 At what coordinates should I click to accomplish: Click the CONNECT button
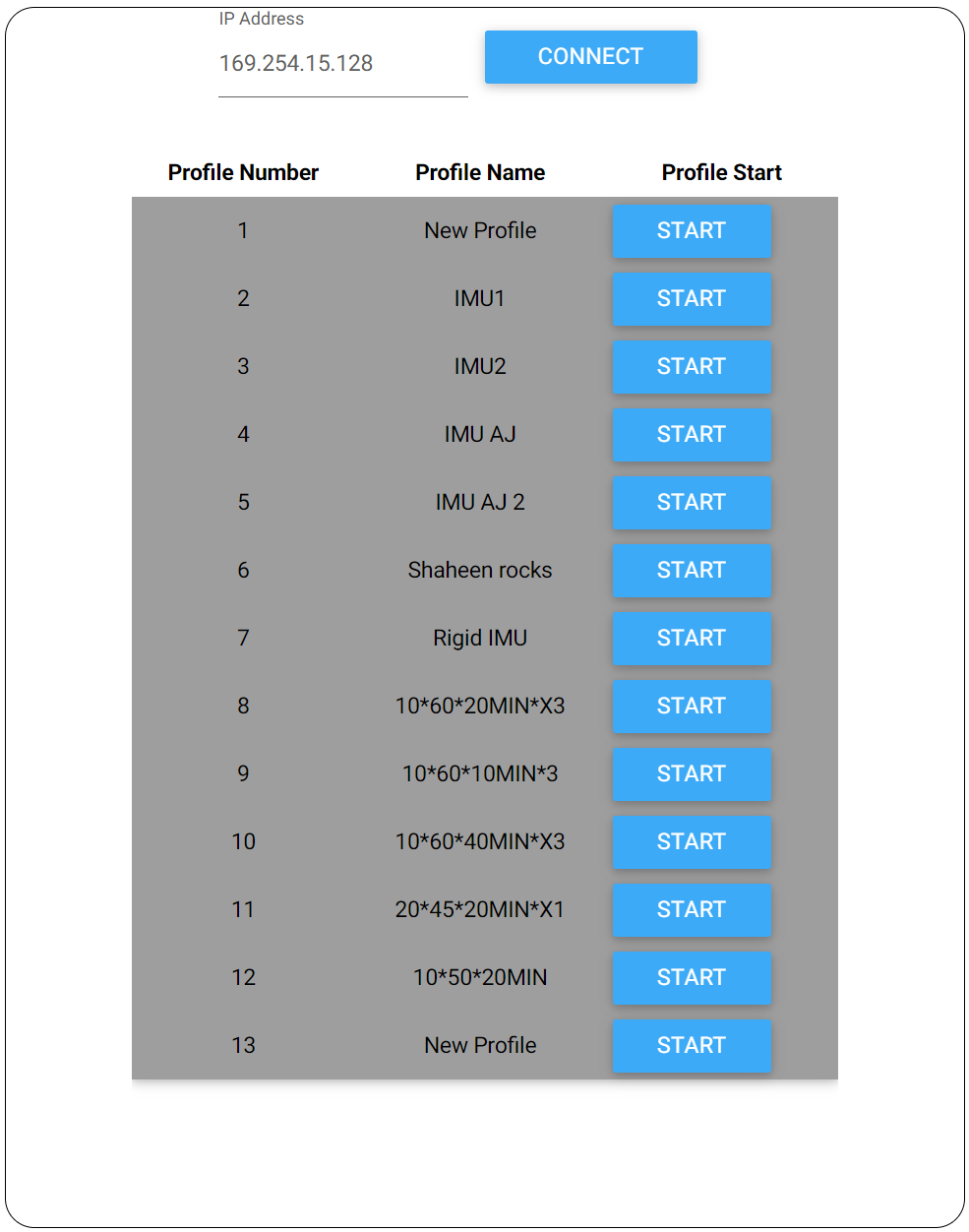click(x=590, y=57)
